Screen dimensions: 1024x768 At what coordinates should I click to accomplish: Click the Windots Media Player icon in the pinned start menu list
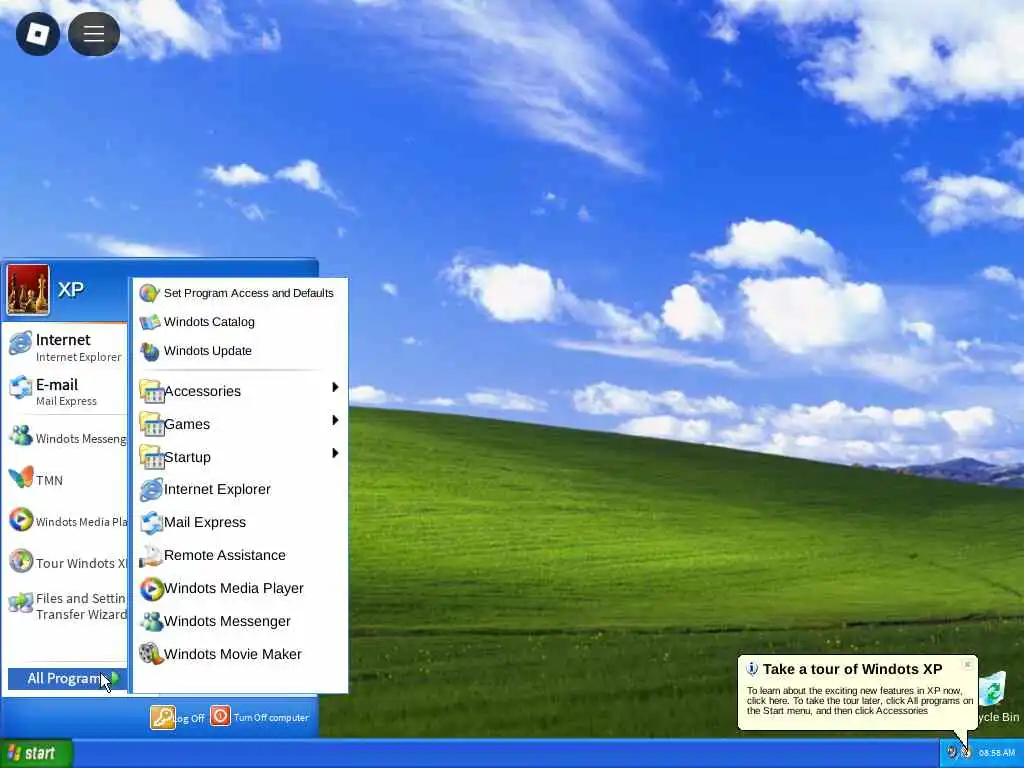coord(20,520)
